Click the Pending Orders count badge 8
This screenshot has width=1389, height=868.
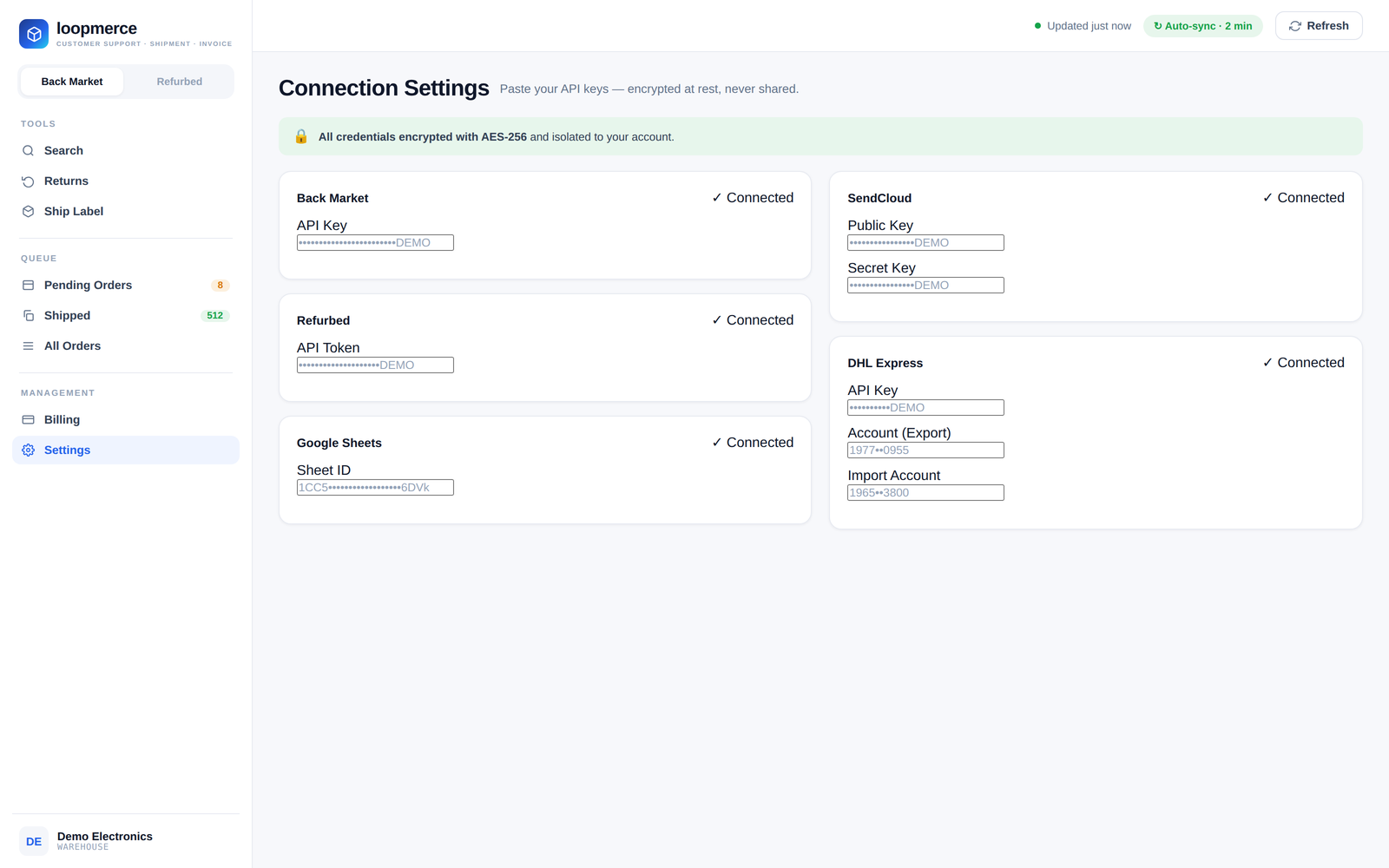[x=221, y=286]
